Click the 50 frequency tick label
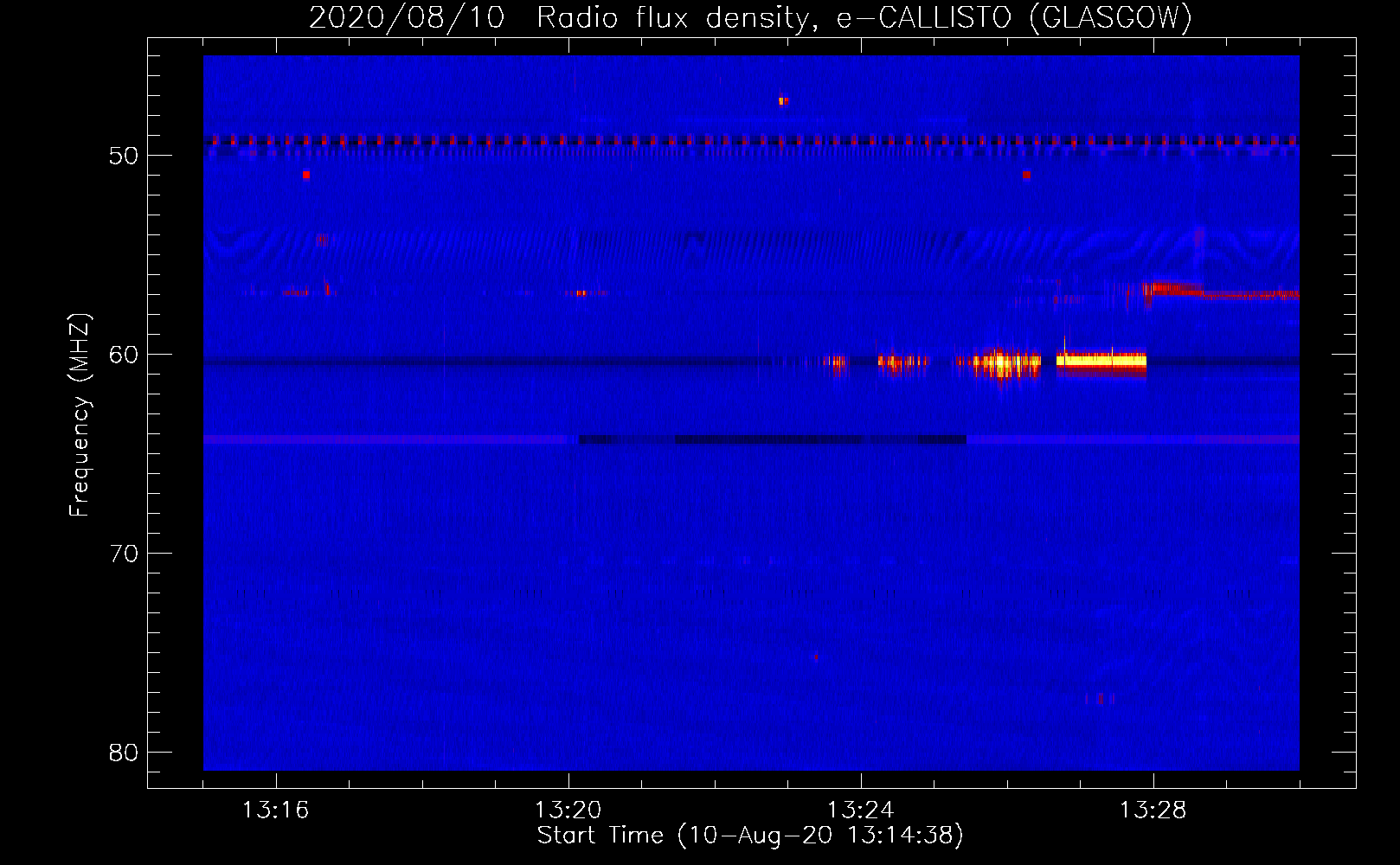The image size is (1400, 865). click(124, 156)
